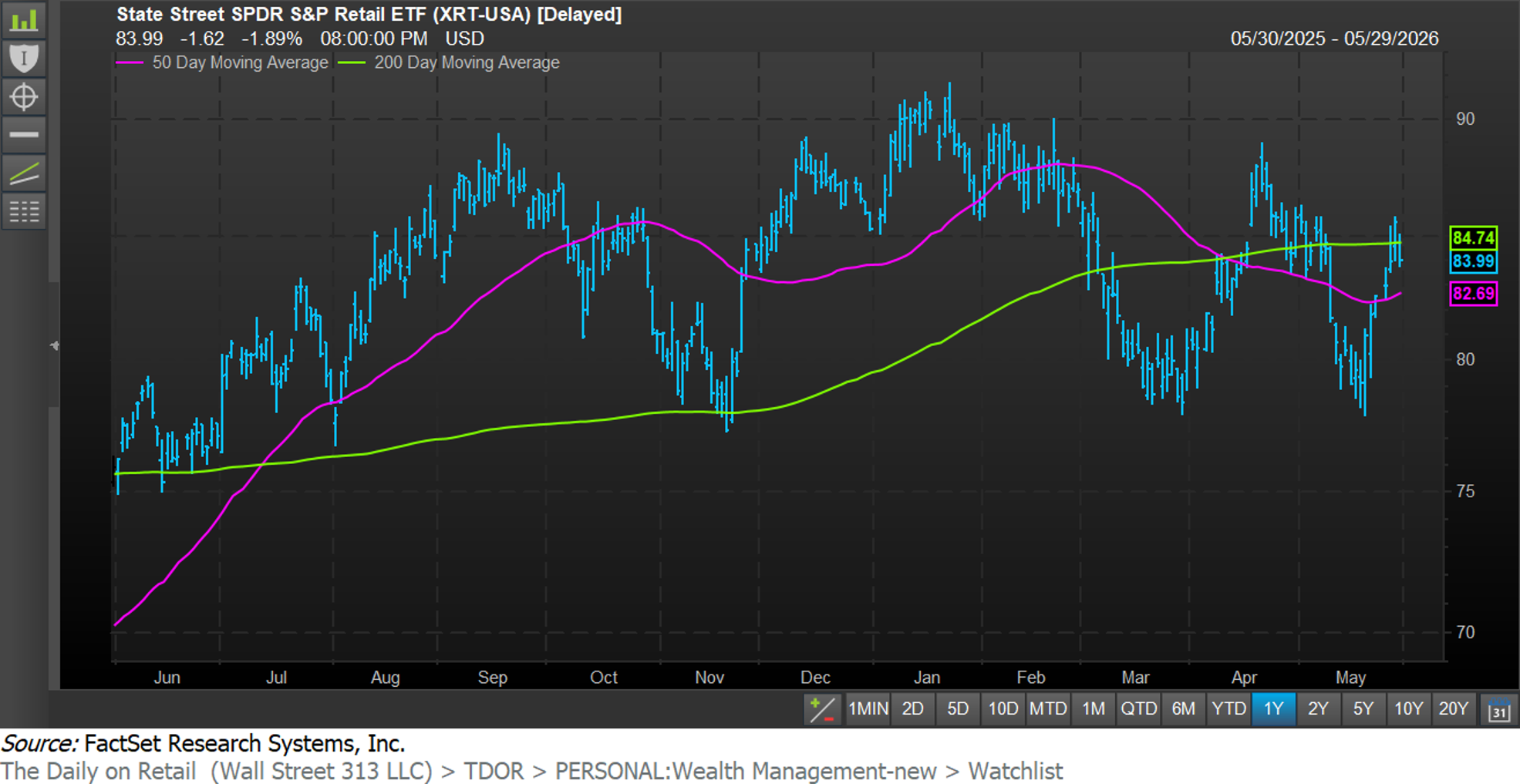Click the 84.74 green price label
Image resolution: width=1520 pixels, height=784 pixels.
1473,237
